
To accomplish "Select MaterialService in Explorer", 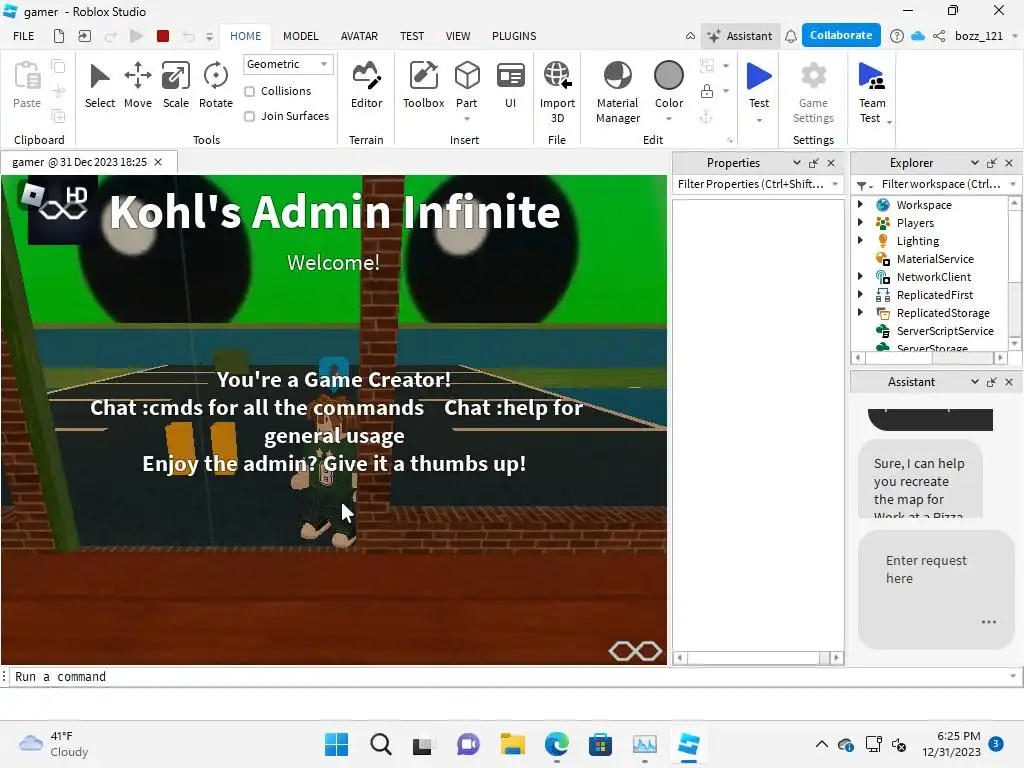I will click(x=935, y=259).
